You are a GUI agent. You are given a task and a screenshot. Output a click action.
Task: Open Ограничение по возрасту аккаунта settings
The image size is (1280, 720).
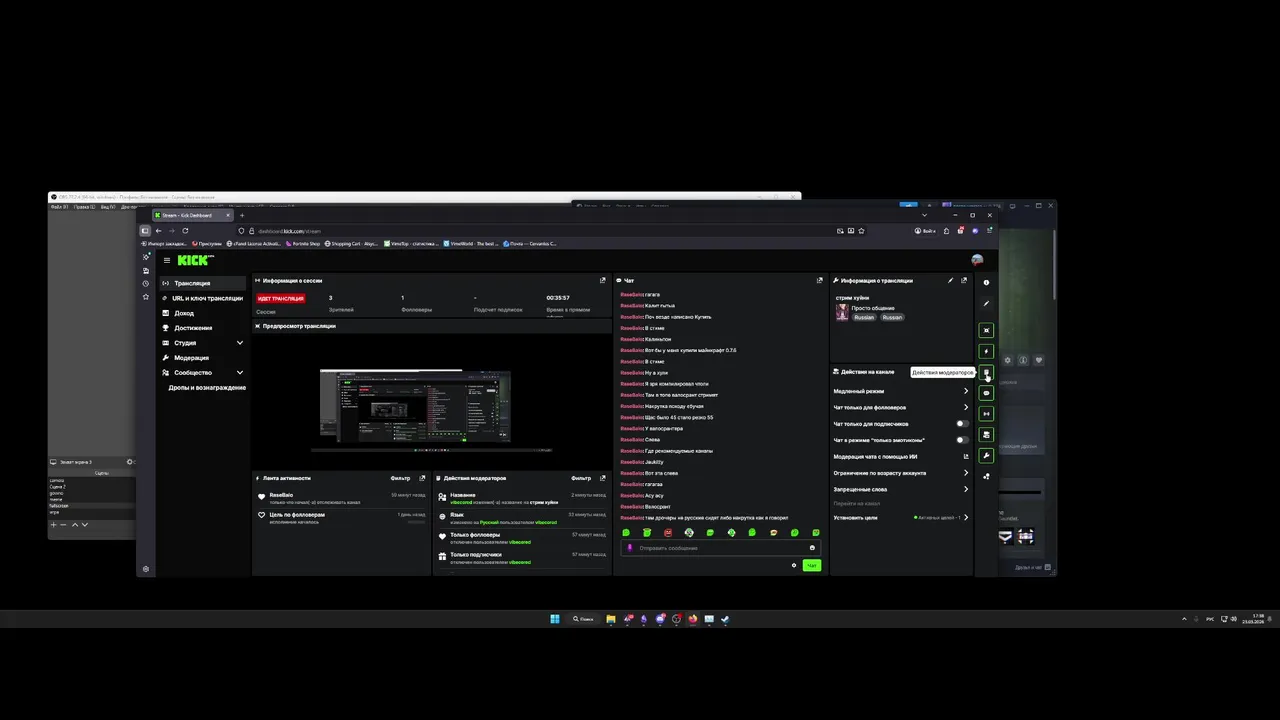[901, 473]
